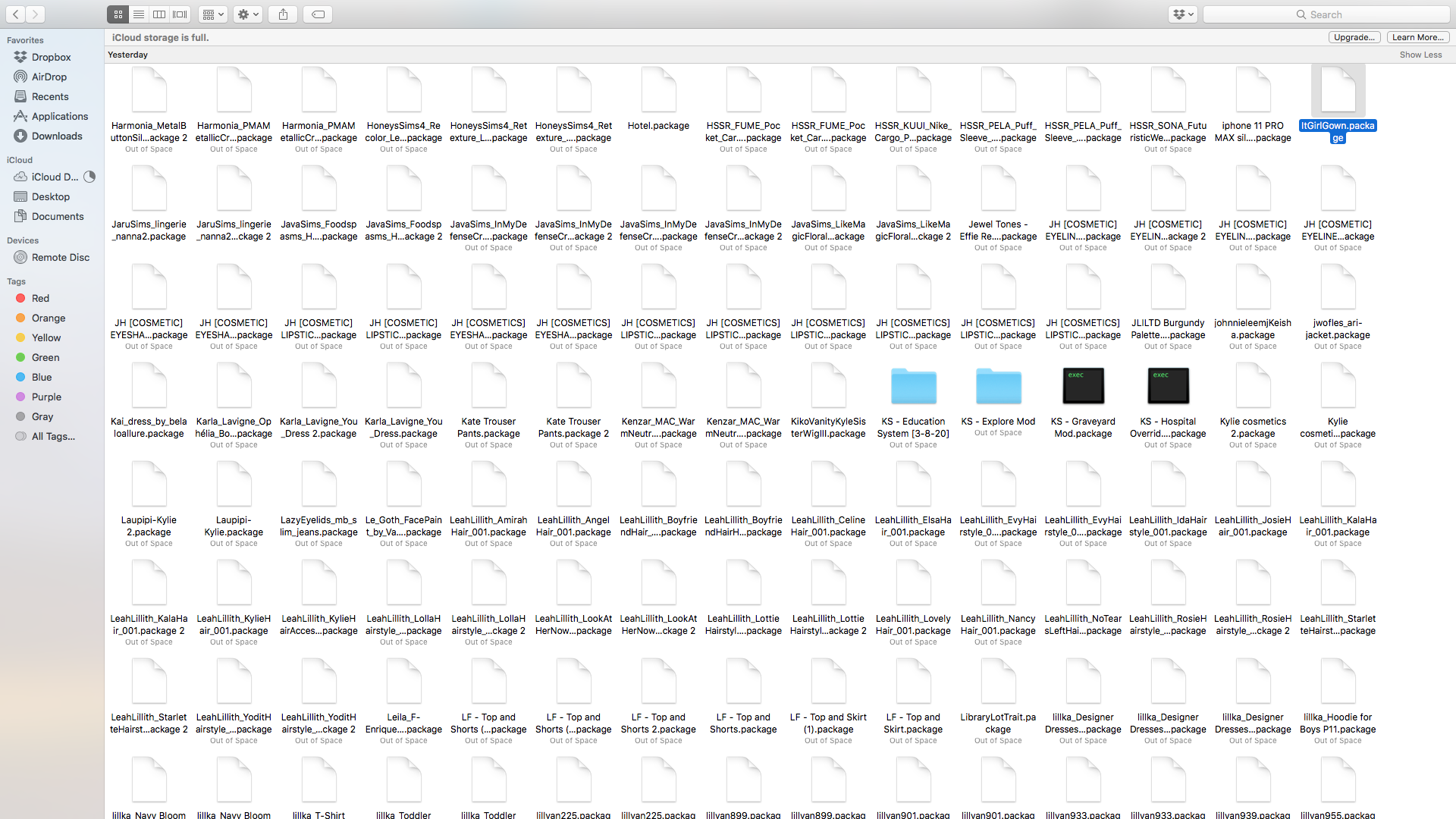Viewport: 1456px width, 819px height.
Task: Open the gear Action menu
Action: pos(248,14)
